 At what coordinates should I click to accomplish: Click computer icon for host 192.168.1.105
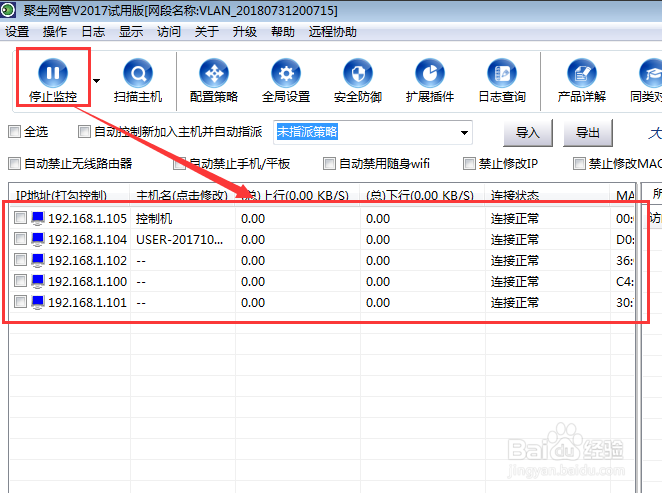pyautogui.click(x=38, y=218)
